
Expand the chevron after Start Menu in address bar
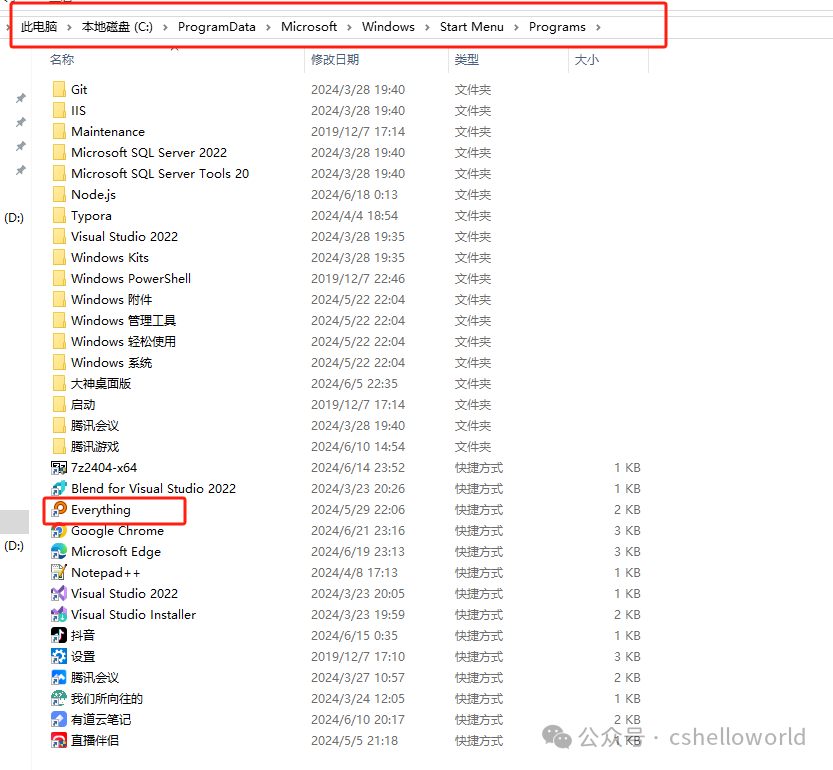(x=517, y=27)
